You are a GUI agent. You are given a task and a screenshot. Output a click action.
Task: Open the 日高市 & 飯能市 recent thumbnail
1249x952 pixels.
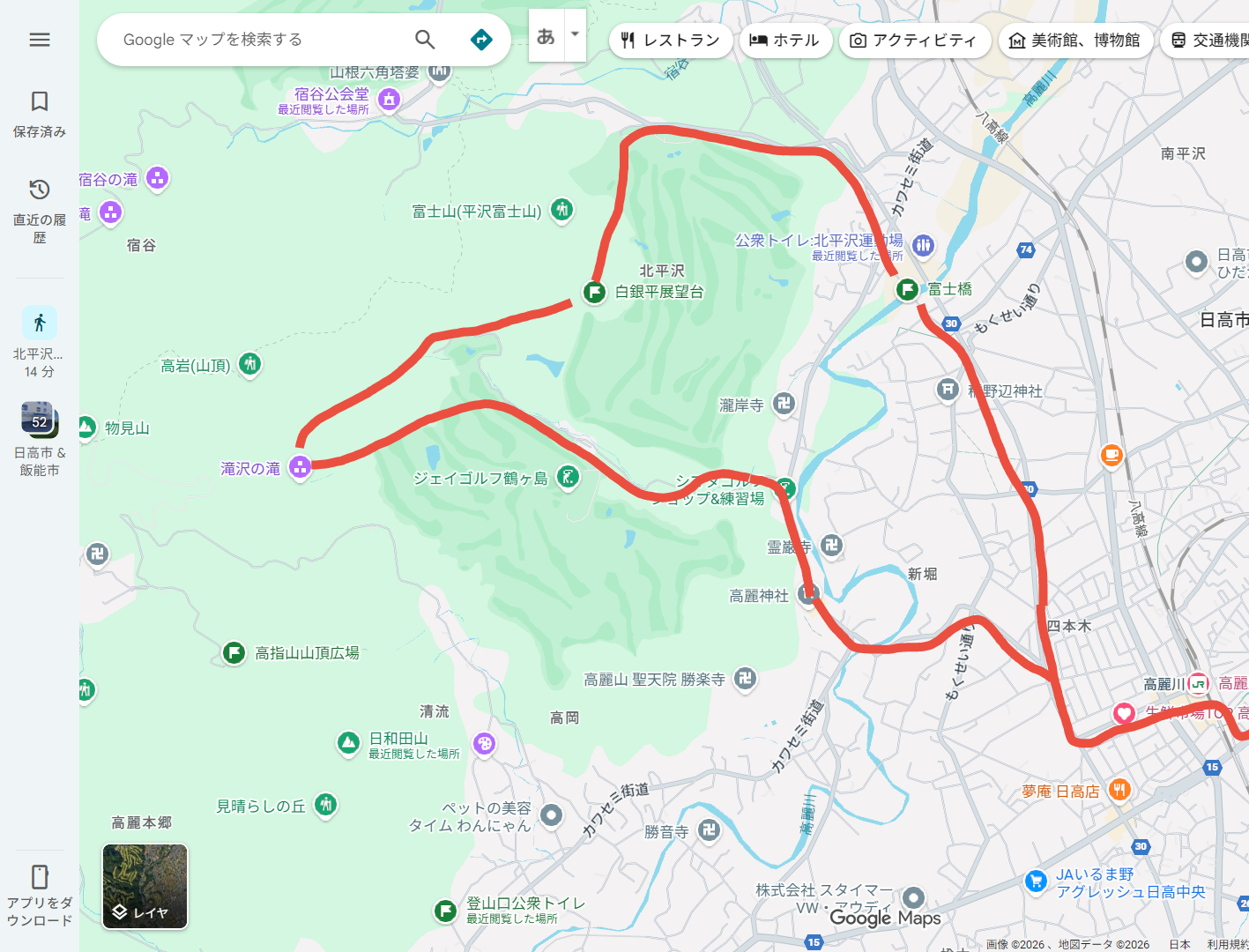(x=40, y=420)
